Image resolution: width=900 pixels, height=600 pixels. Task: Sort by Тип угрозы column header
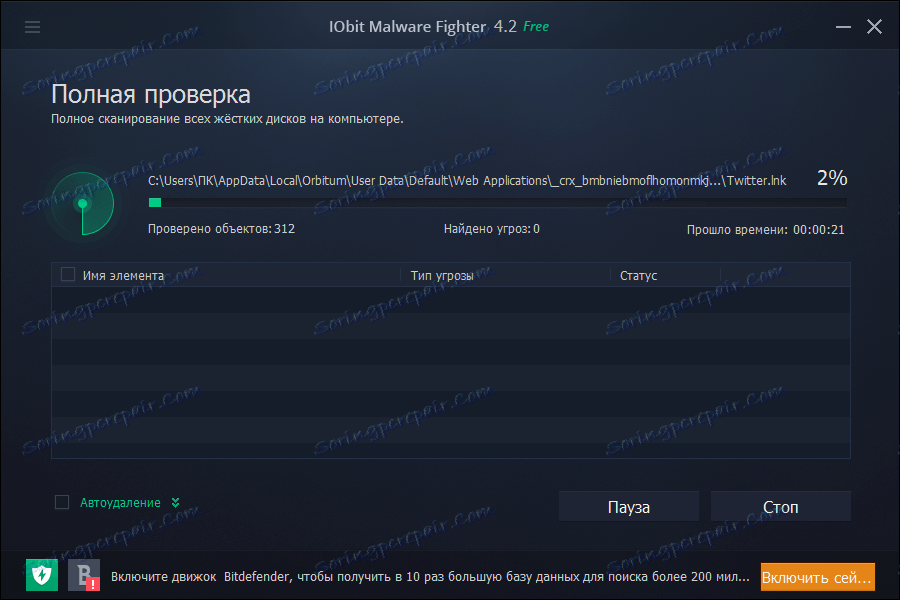coord(442,276)
